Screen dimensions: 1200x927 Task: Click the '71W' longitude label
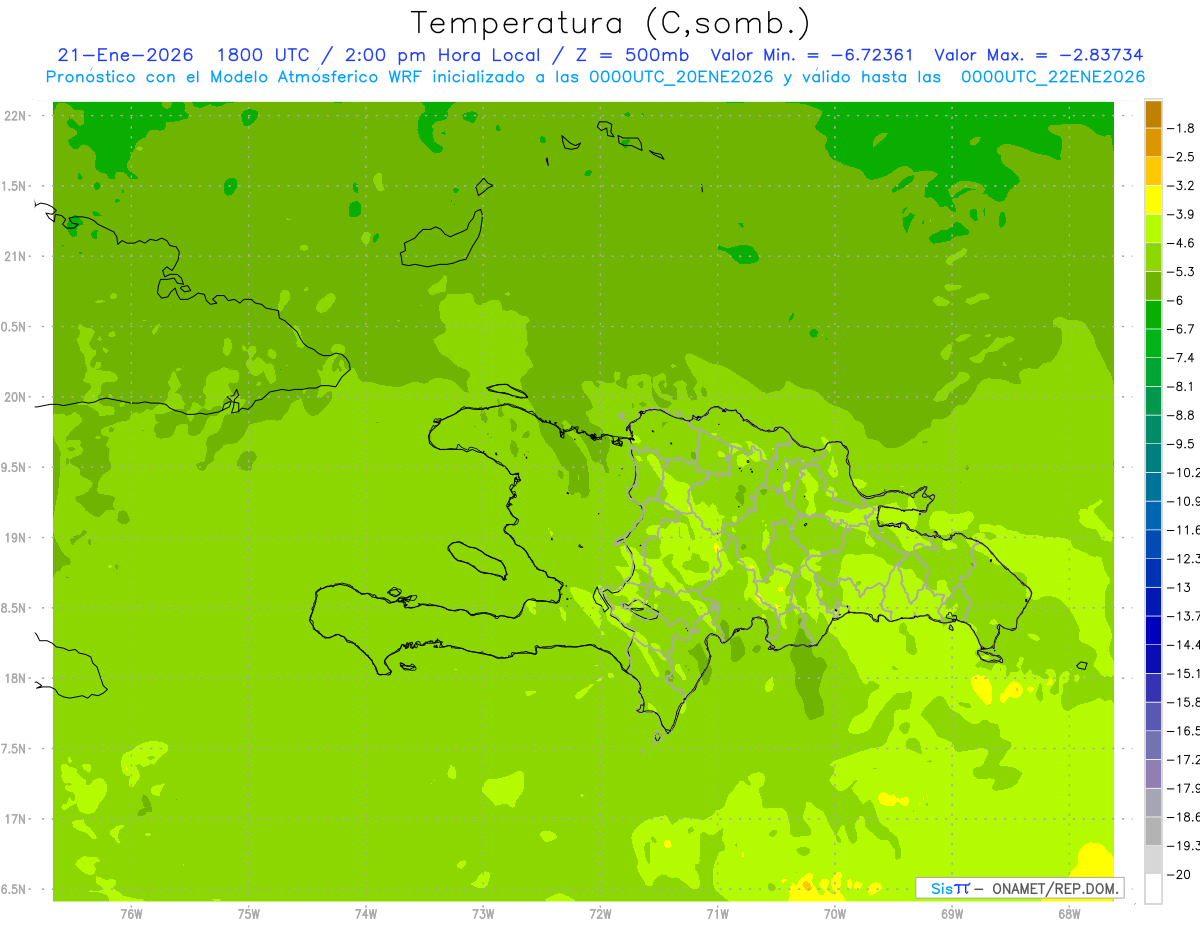click(x=717, y=913)
